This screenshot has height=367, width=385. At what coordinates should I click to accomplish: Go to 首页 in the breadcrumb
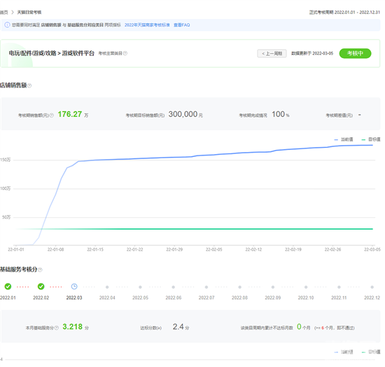(x=4, y=12)
